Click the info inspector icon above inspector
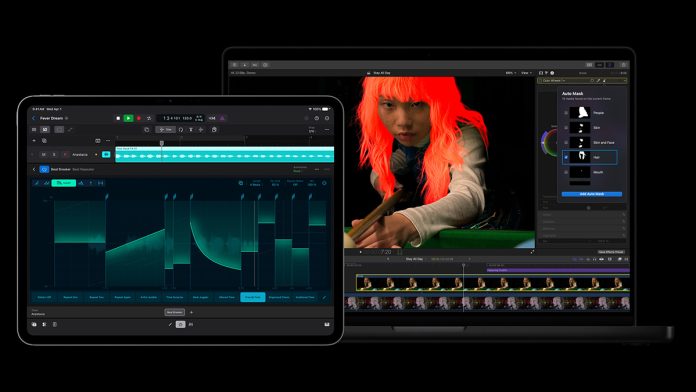Screen dimensions: 696x392 (x=552, y=73)
